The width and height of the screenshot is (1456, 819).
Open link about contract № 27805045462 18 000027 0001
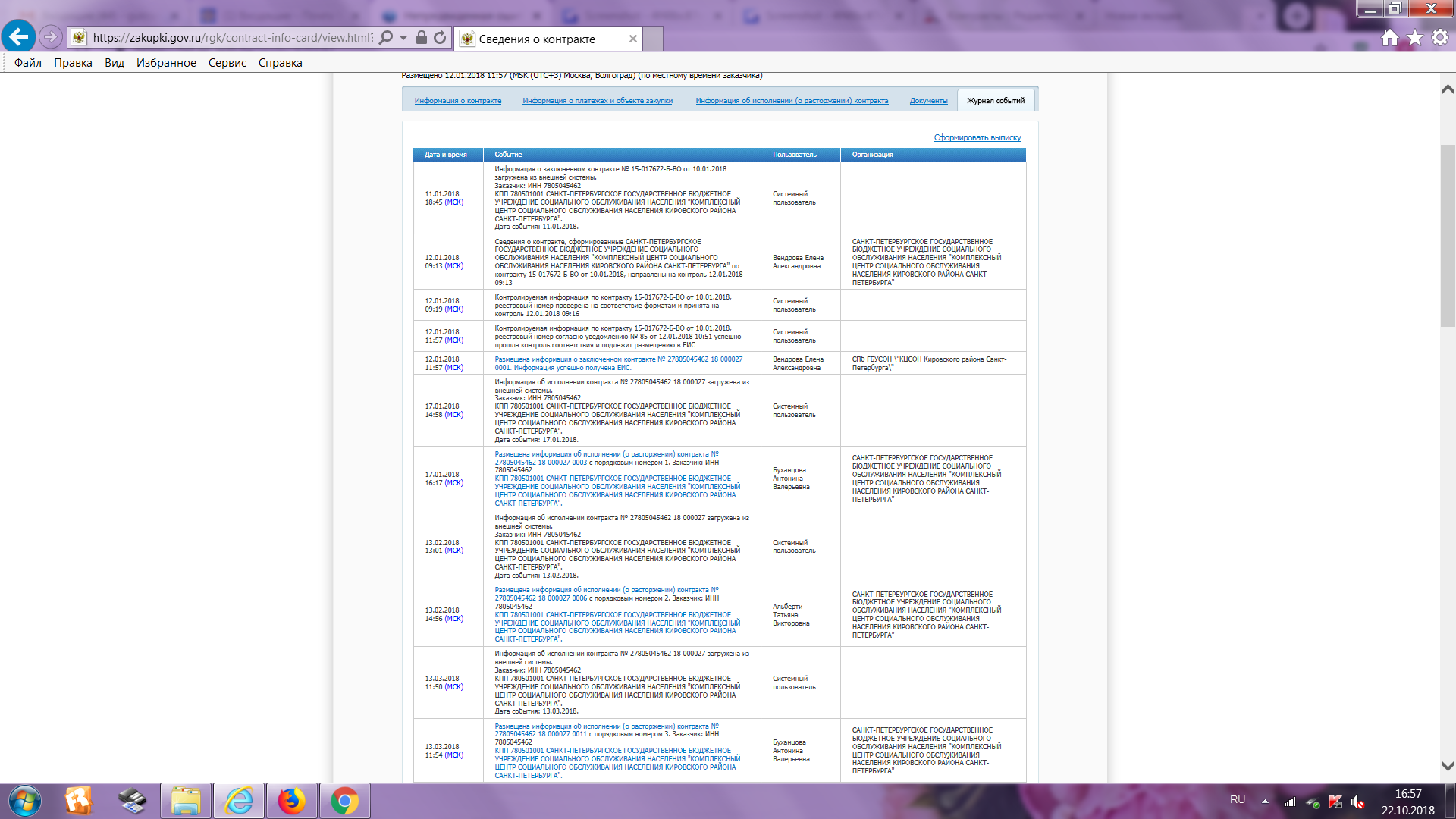(619, 363)
